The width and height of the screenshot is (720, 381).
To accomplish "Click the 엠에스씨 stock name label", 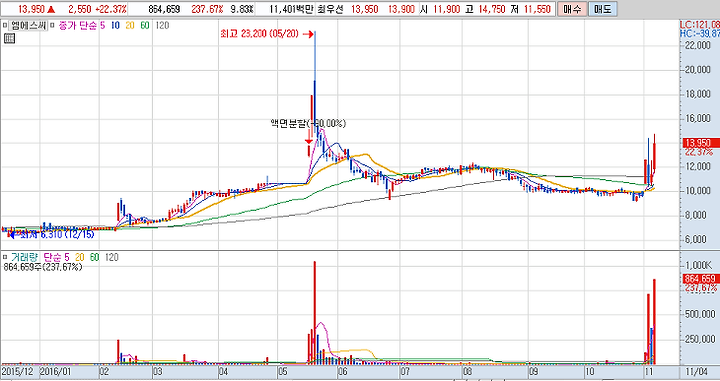I will point(28,26).
